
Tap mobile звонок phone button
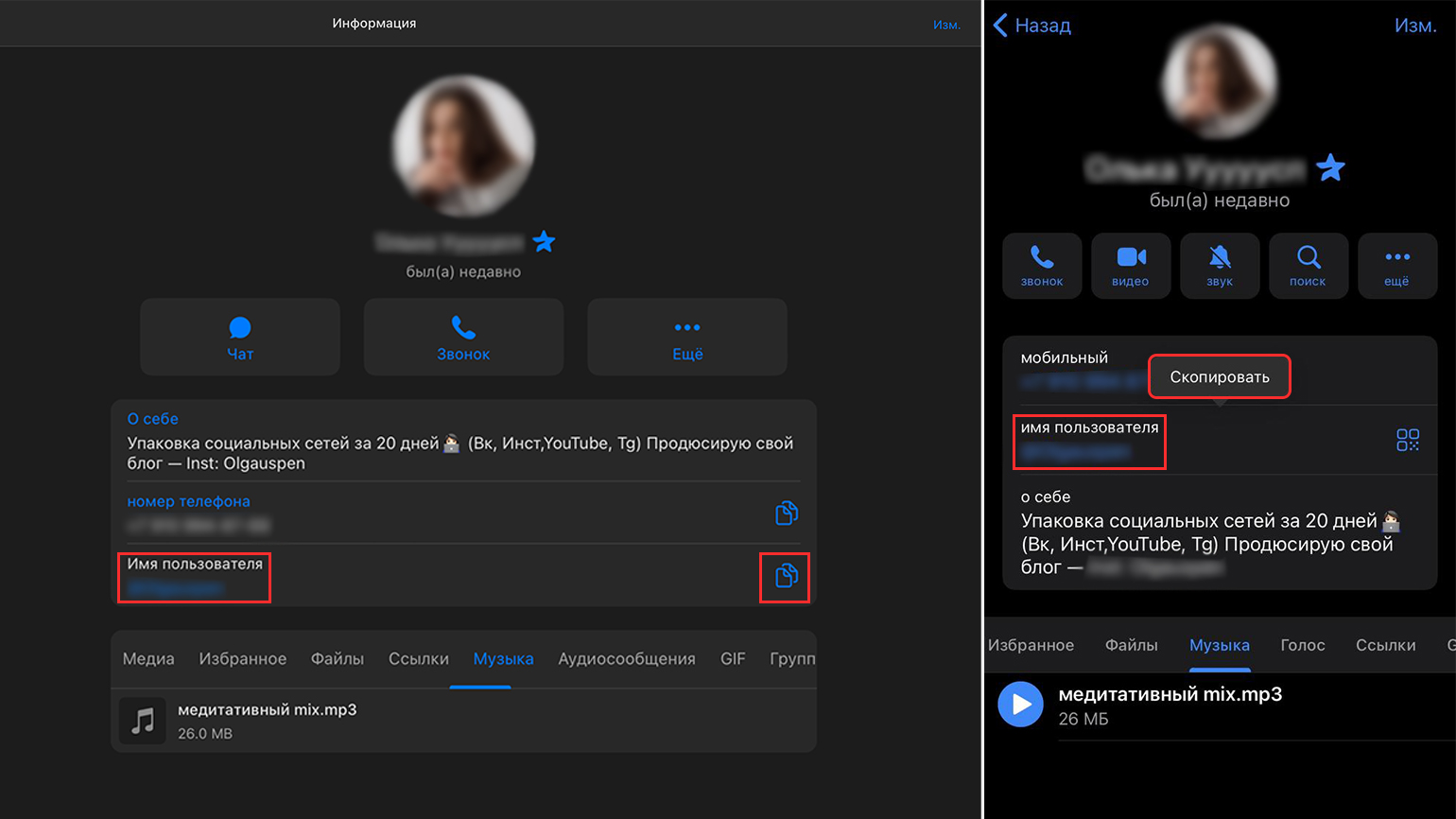point(1042,266)
